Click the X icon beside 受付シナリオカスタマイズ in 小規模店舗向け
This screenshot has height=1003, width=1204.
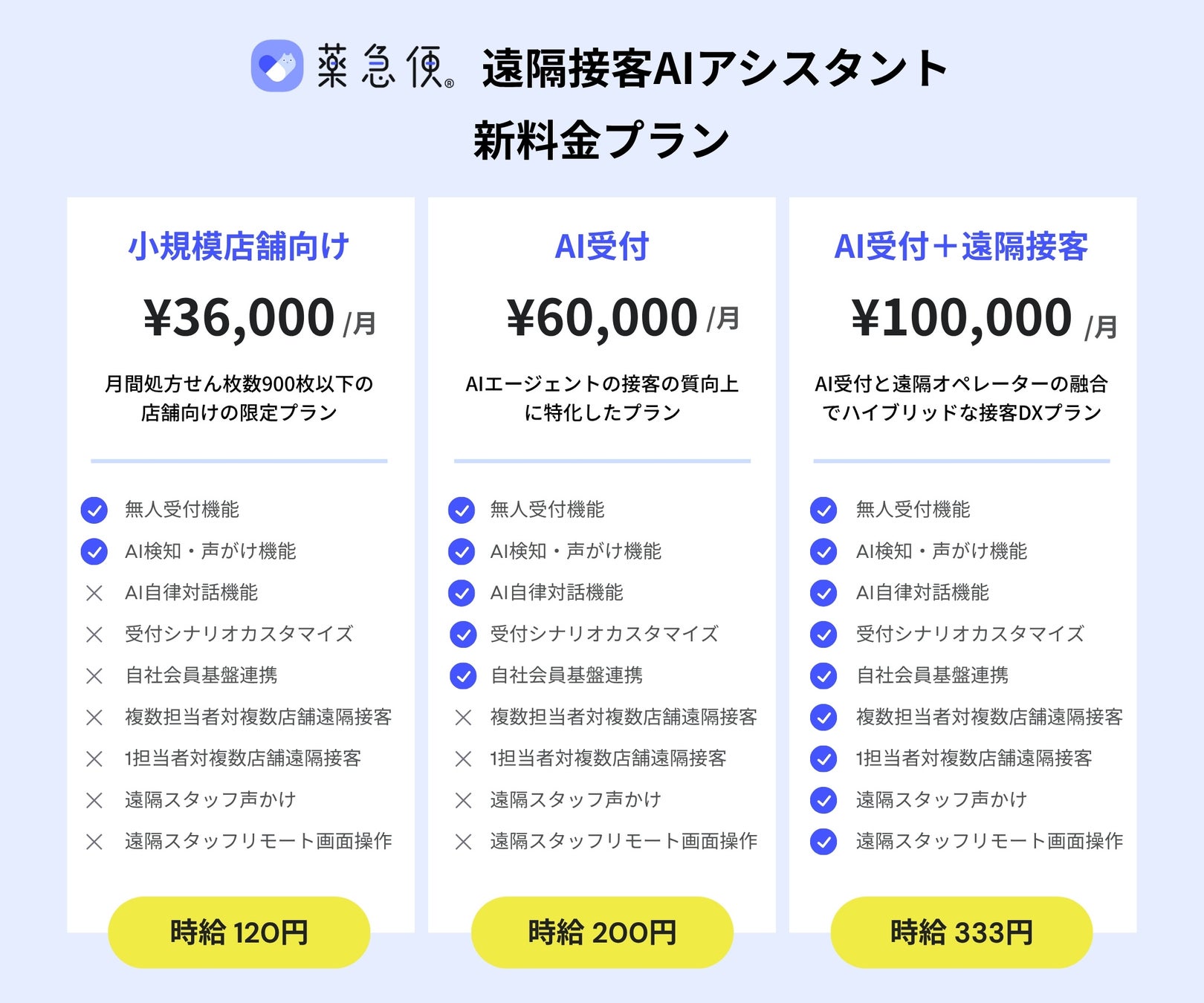pyautogui.click(x=94, y=634)
